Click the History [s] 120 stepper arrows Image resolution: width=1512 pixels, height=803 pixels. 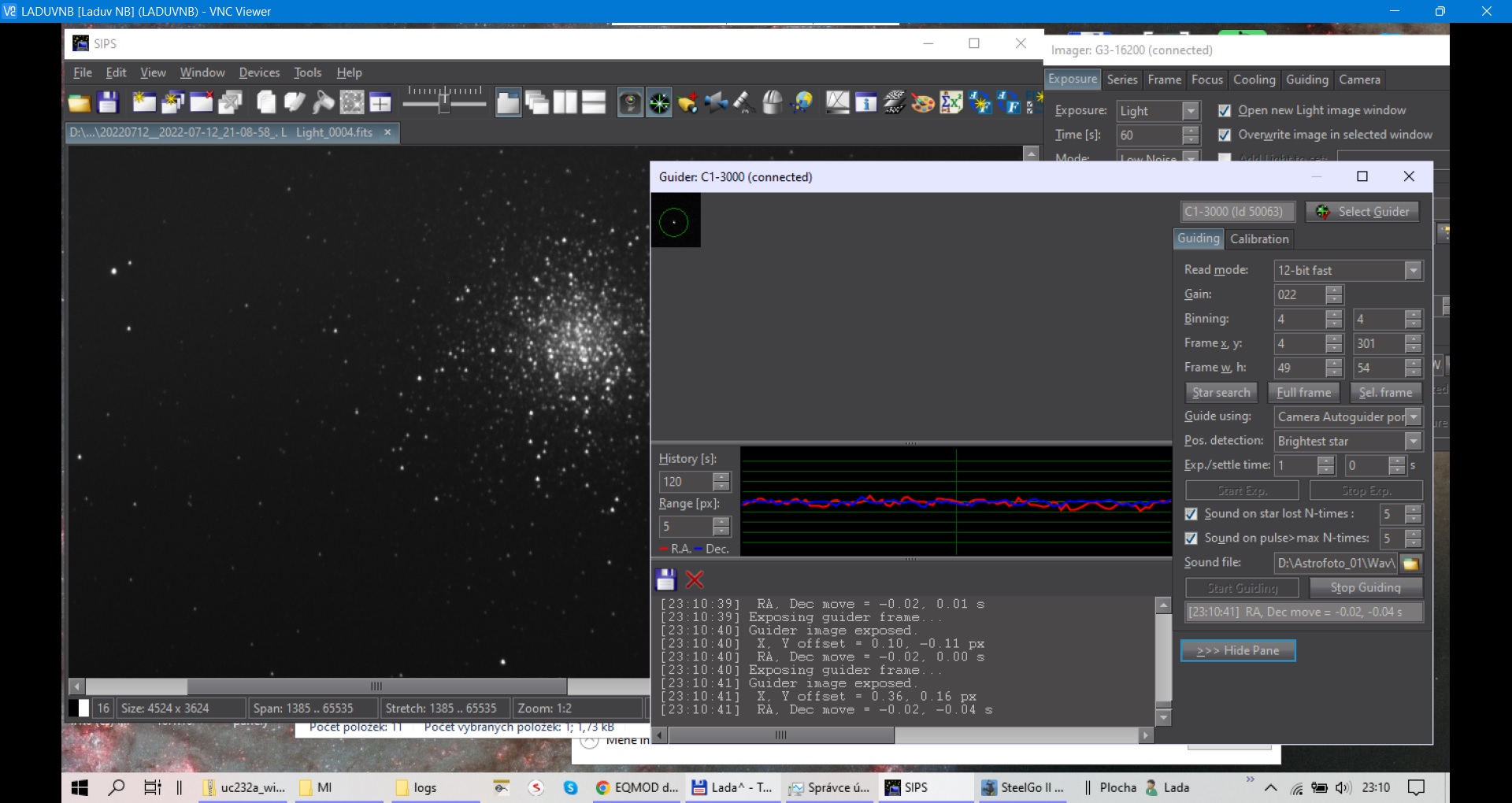pos(721,482)
